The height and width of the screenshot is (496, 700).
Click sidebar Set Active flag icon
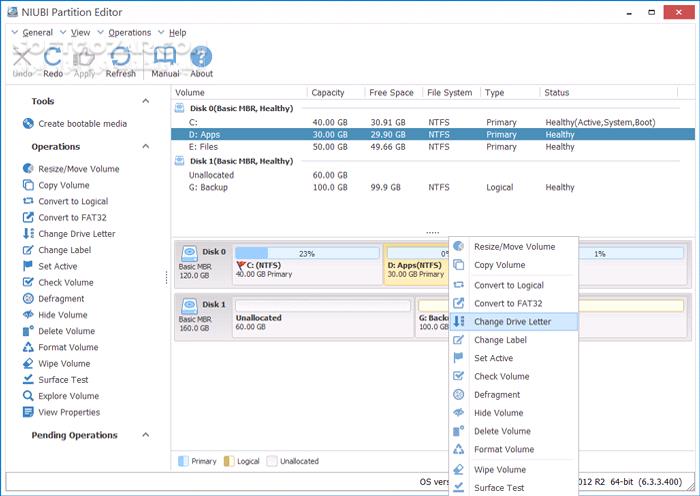click(28, 266)
